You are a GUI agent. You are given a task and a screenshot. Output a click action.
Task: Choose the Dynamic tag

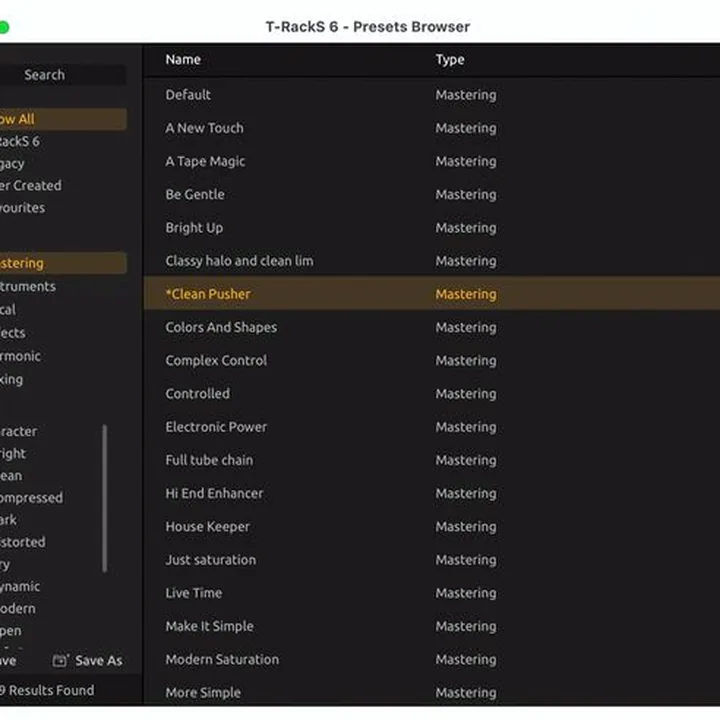click(20, 586)
